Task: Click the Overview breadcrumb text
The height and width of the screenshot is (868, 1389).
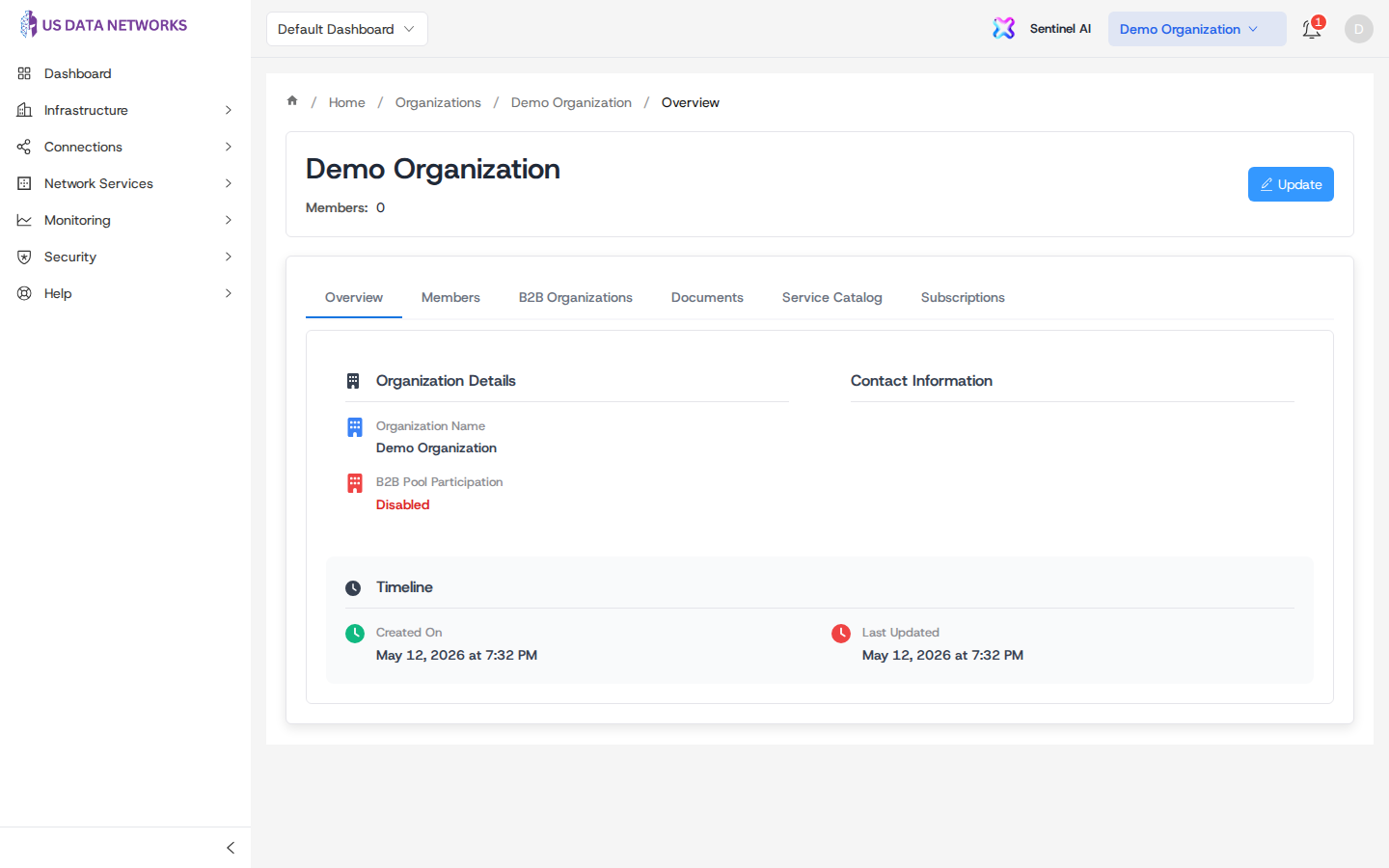Action: [x=691, y=102]
